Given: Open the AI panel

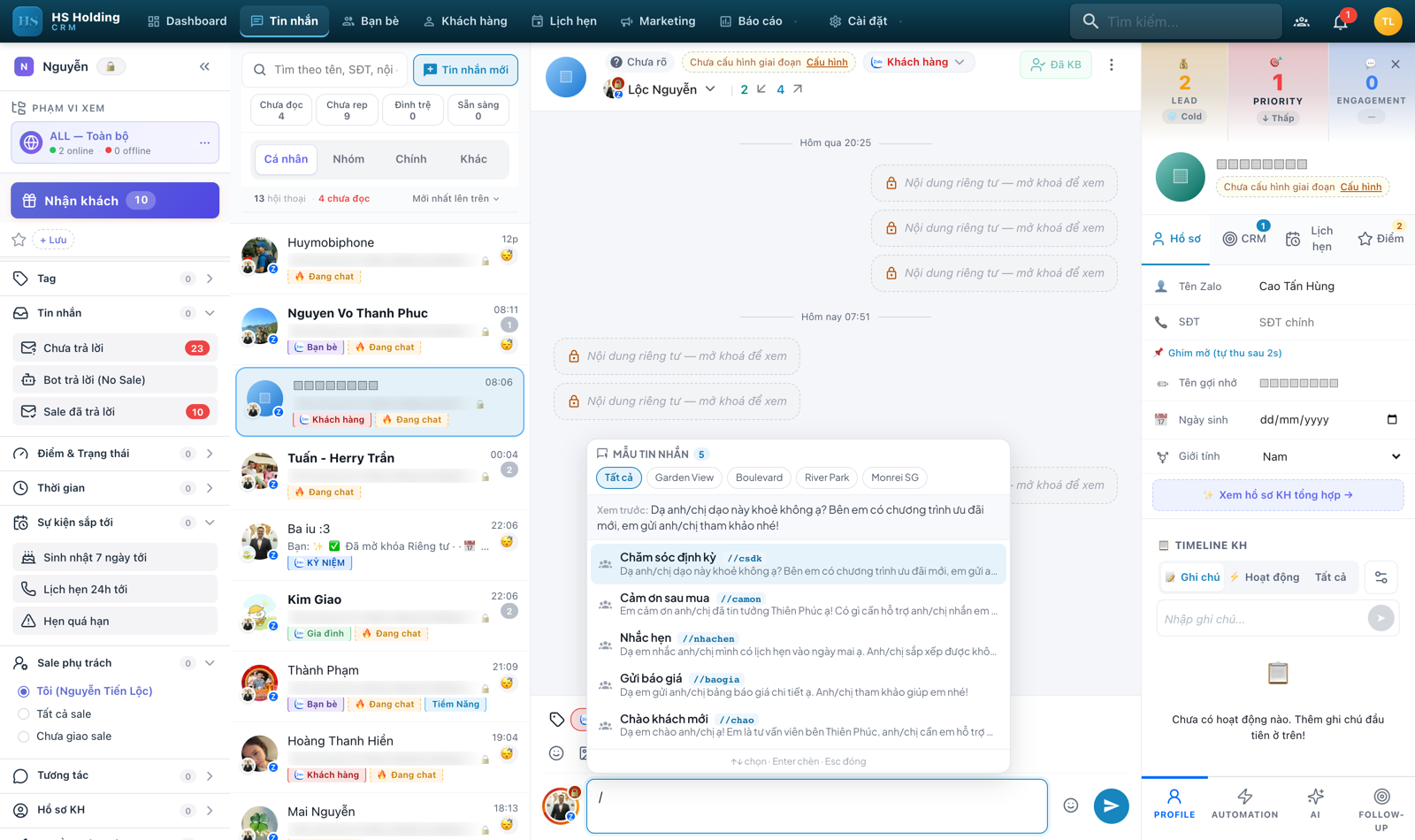Looking at the screenshot, I should point(1315,804).
